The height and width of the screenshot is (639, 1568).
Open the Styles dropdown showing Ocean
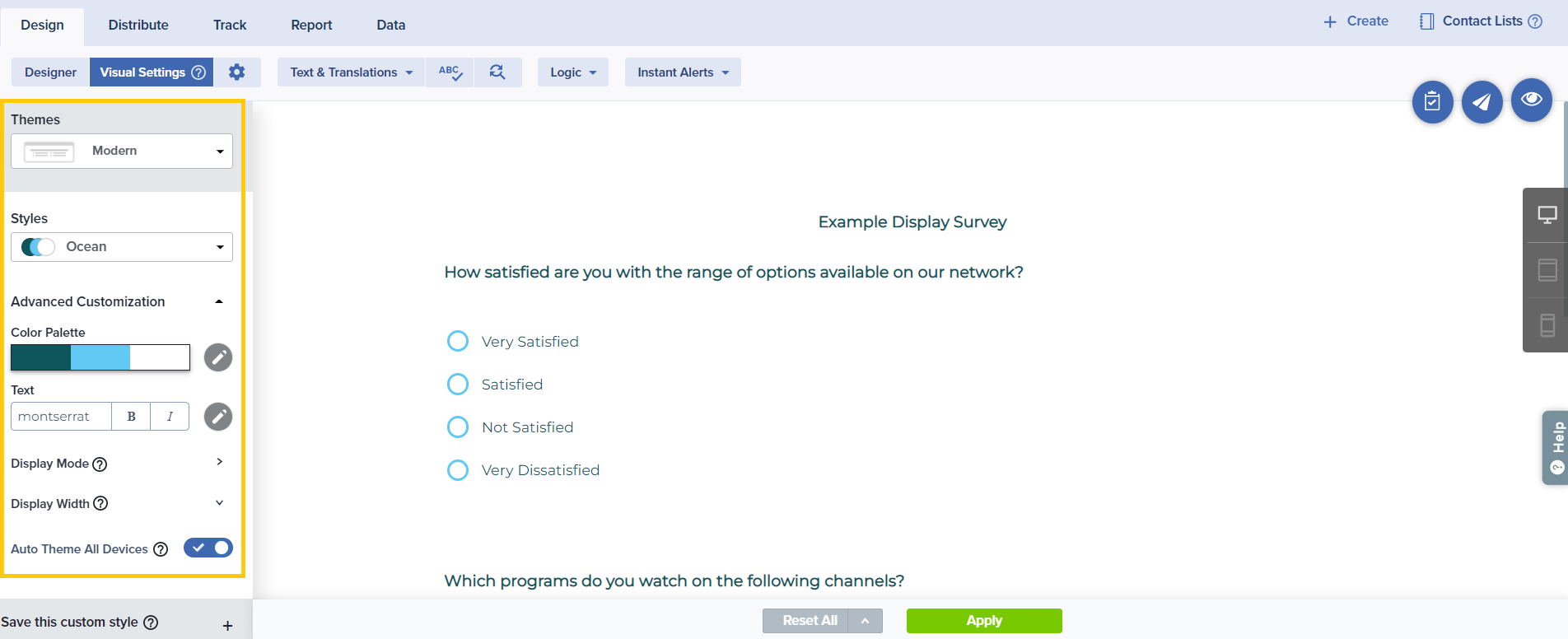[122, 247]
